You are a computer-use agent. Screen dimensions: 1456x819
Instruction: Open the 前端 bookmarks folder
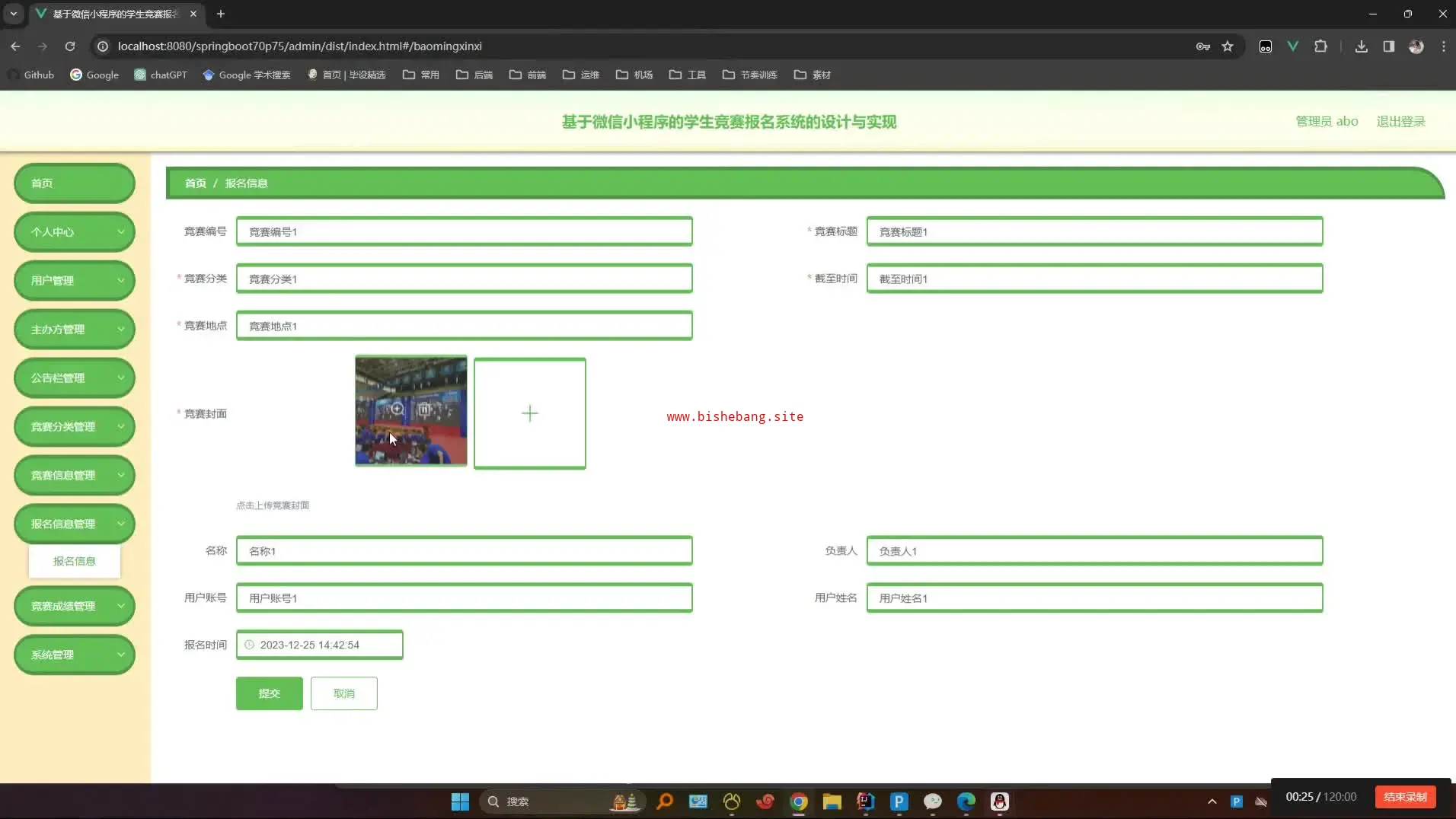528,75
